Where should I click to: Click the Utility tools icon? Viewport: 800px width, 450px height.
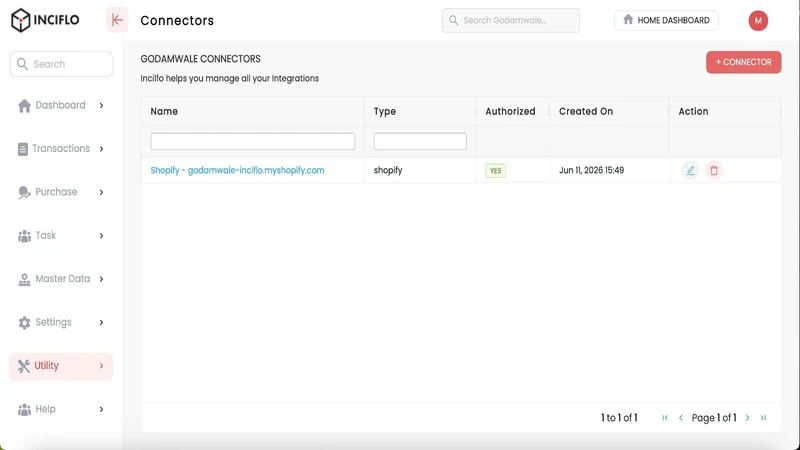23,366
